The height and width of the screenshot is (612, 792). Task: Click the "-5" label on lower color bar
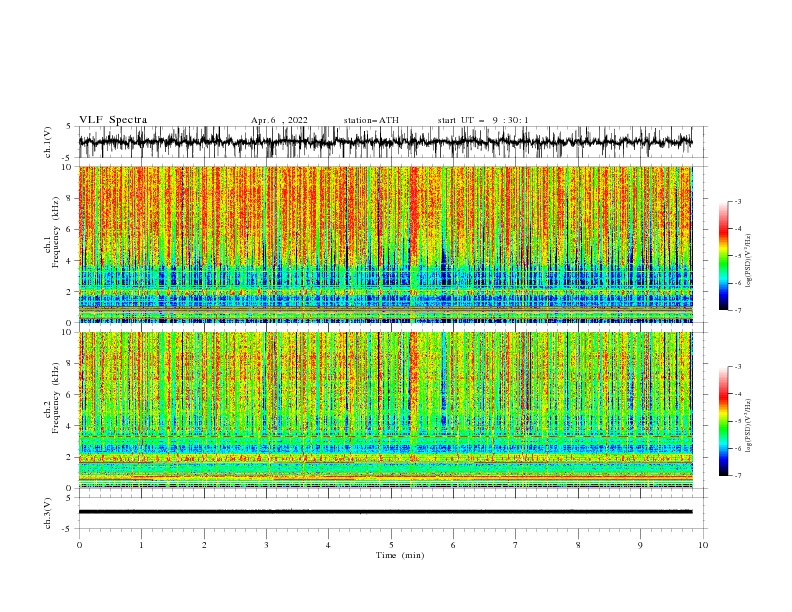click(x=737, y=421)
